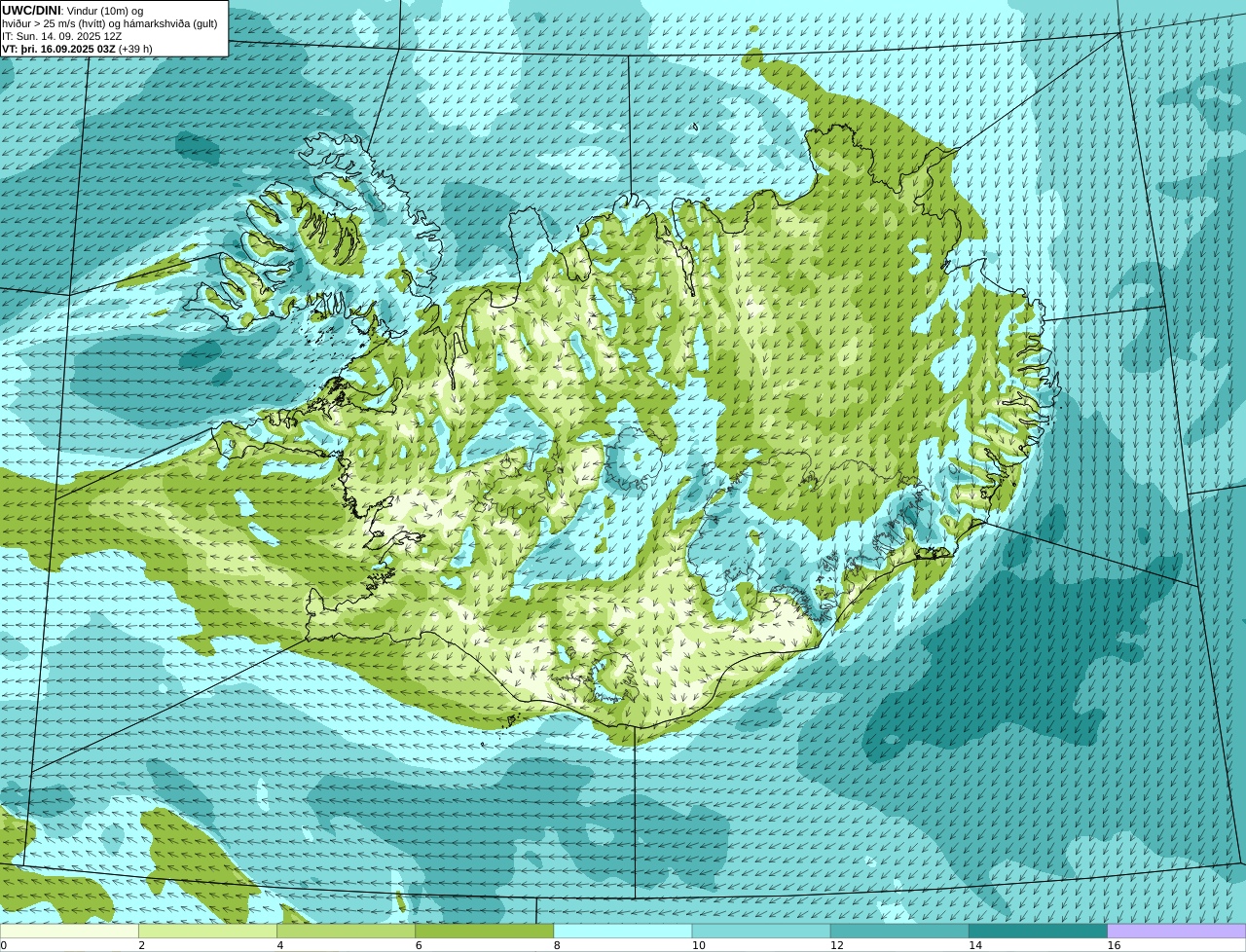Click the medium teal 12–14 m/s legend swatch
The height and width of the screenshot is (952, 1246).
(899, 932)
